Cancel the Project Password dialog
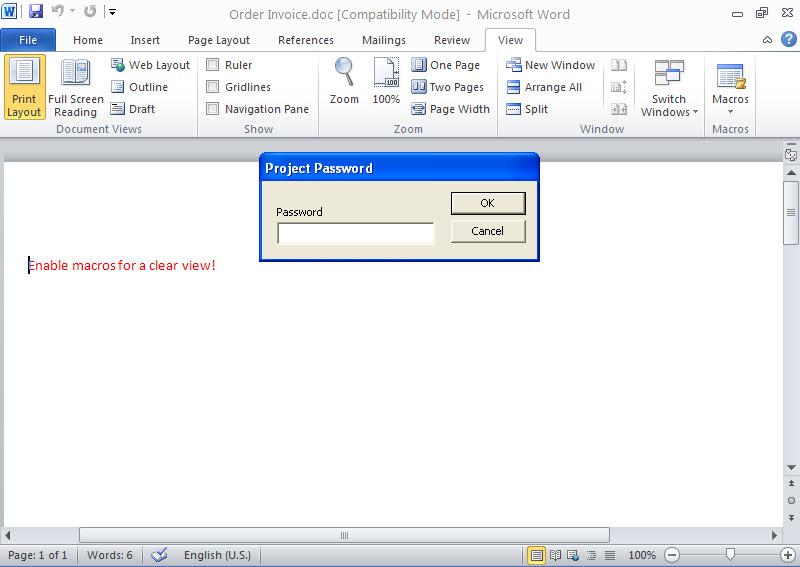800x567 pixels. 488,231
